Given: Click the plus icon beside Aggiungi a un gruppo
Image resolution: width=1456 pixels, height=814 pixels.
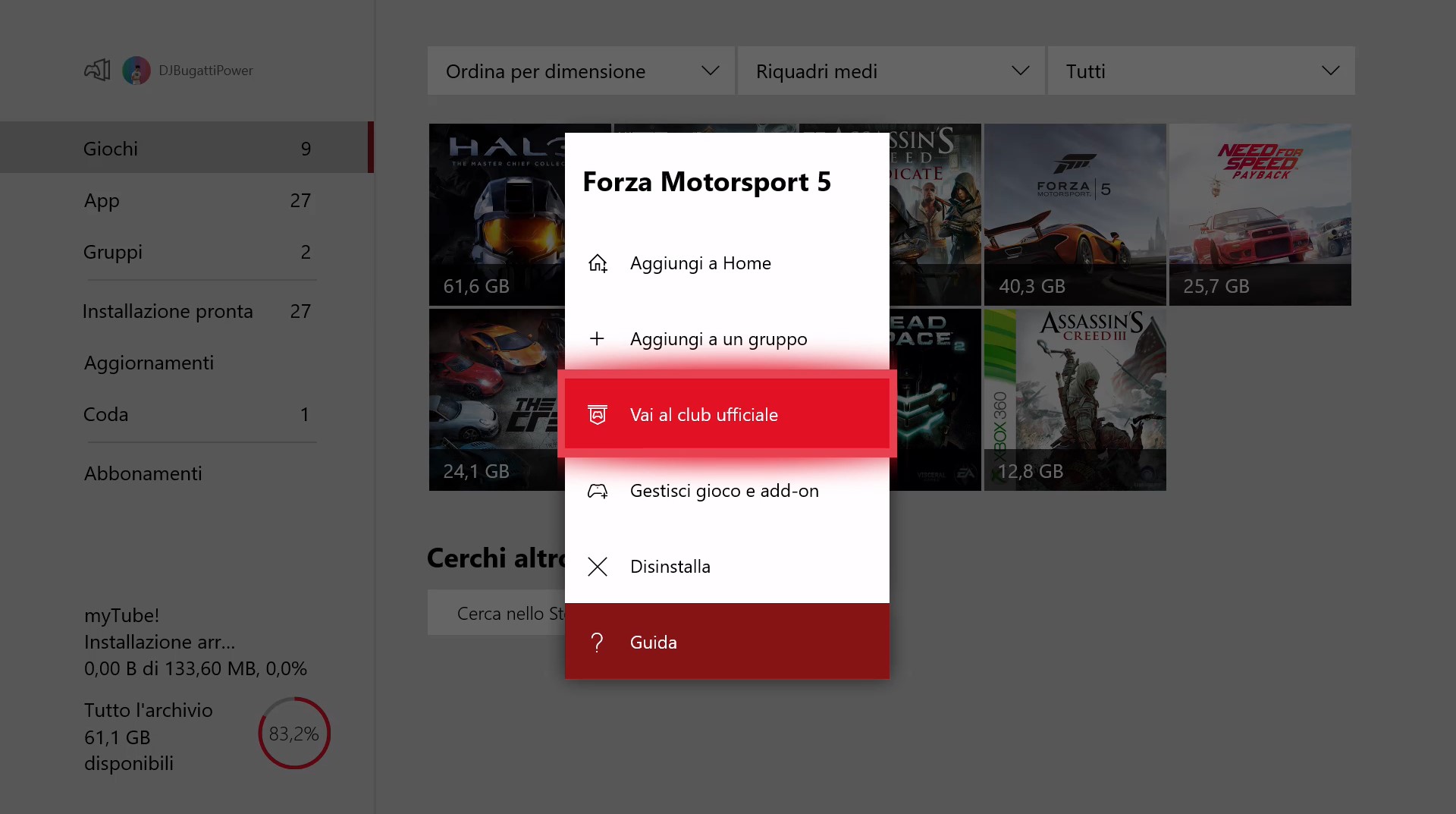Looking at the screenshot, I should pos(598,339).
